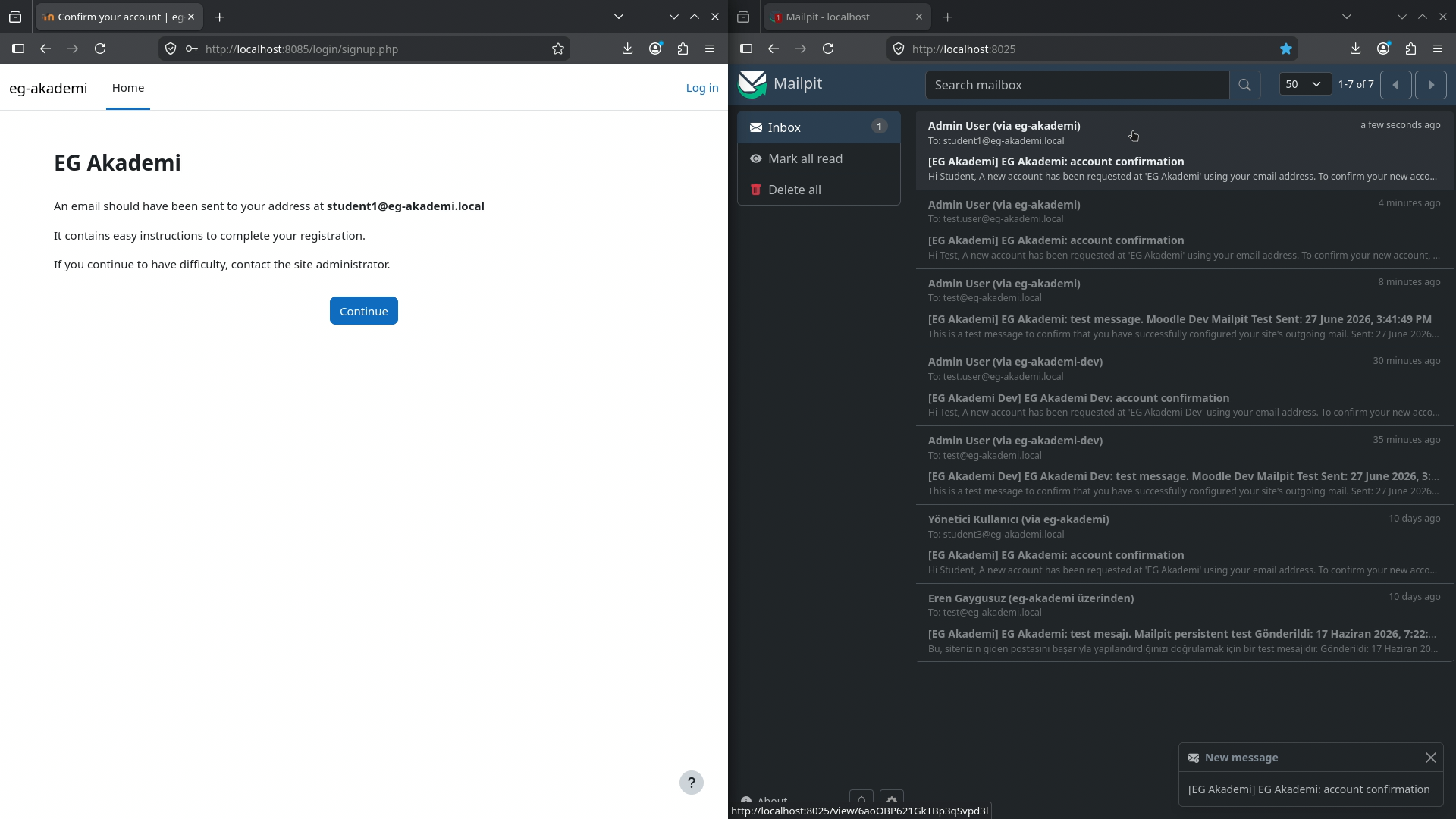Open Eren Gaygusuz test mesajı email
Screen dimensions: 1456x819
[1185, 623]
